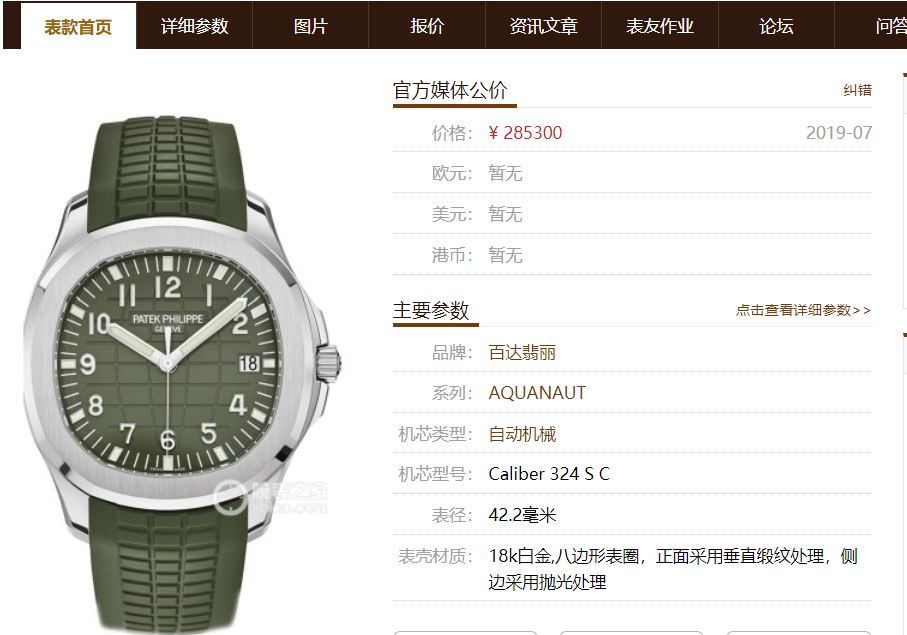Click the 主要参数 section heading
This screenshot has width=907, height=635.
click(x=431, y=310)
